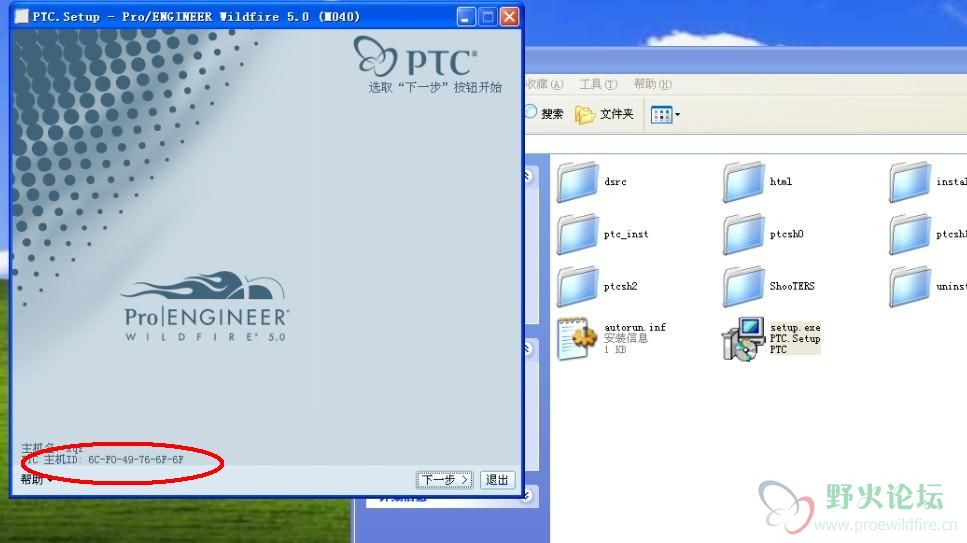Open the 工具(T) menu in Explorer
967x543 pixels.
(x=598, y=84)
